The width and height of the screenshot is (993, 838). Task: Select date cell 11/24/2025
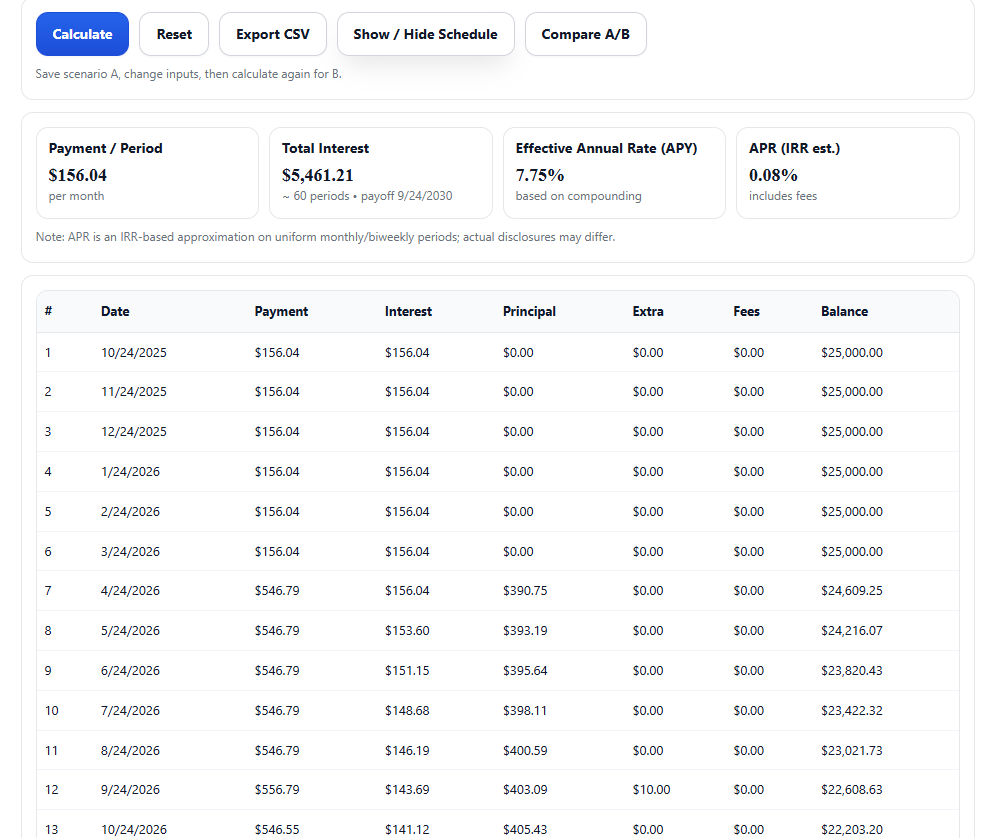(x=134, y=391)
